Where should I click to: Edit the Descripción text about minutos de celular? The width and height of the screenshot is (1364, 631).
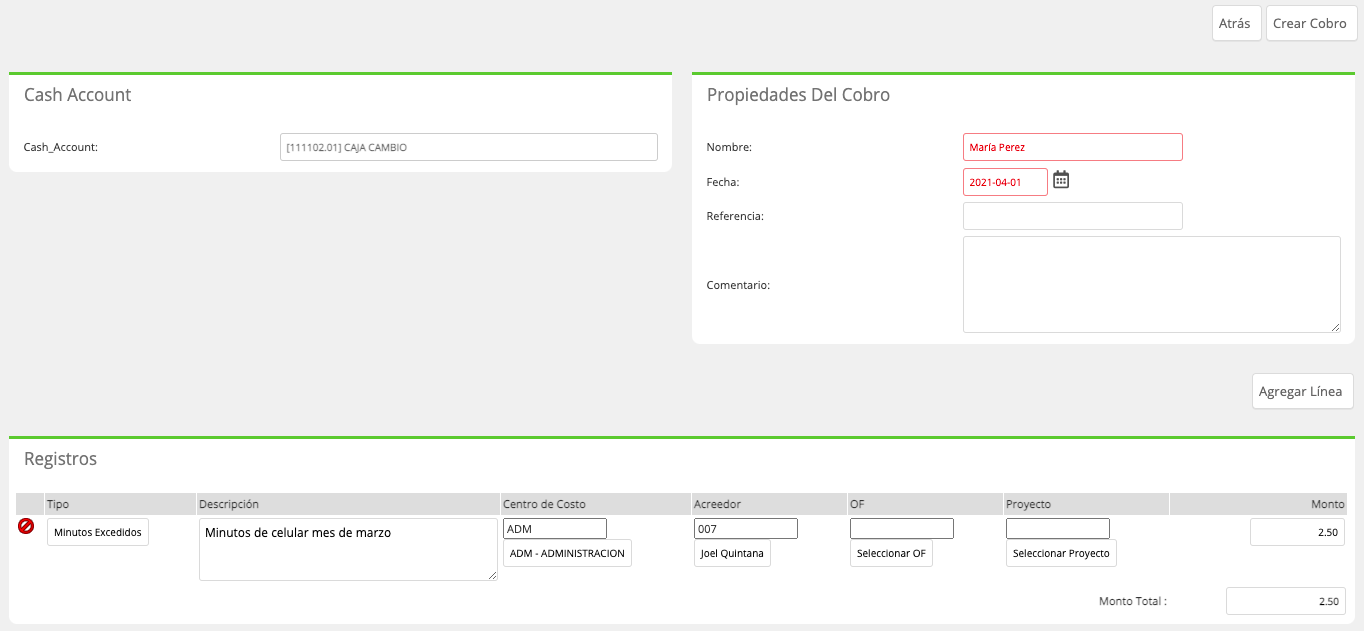(x=348, y=549)
